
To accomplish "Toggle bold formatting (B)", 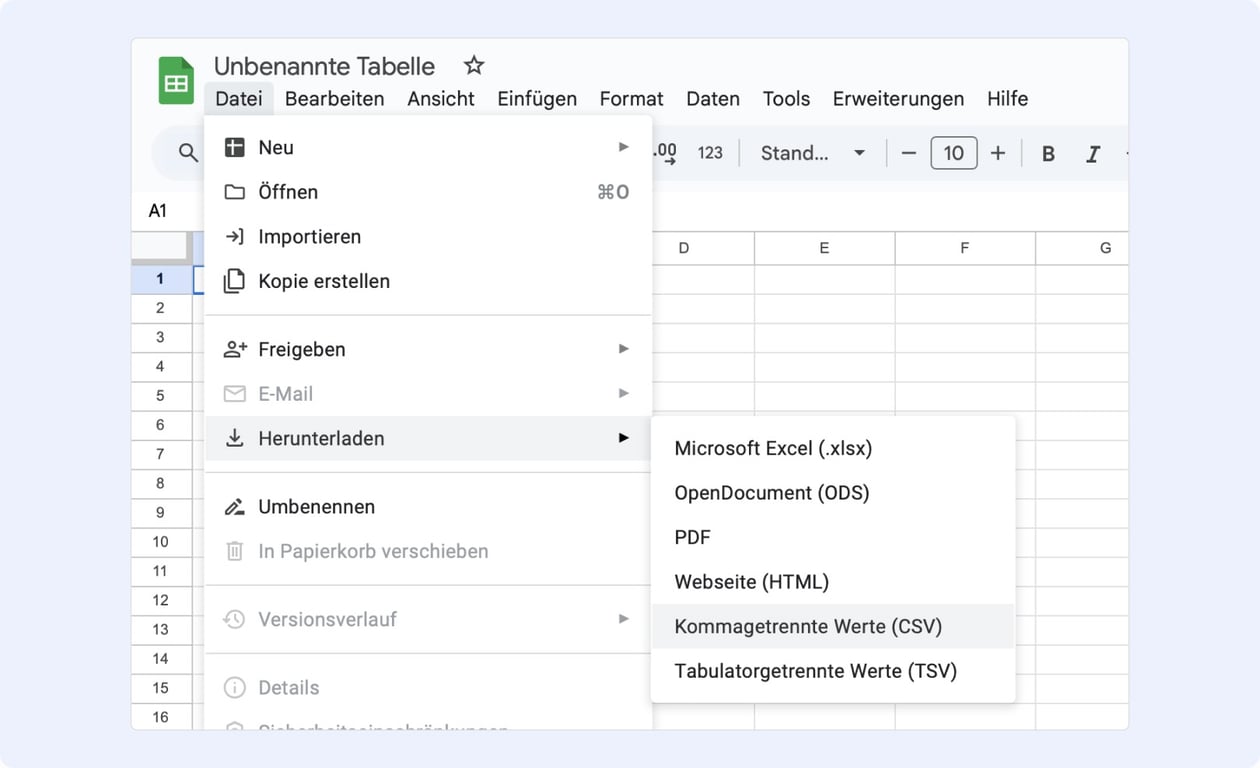I will [x=1048, y=154].
